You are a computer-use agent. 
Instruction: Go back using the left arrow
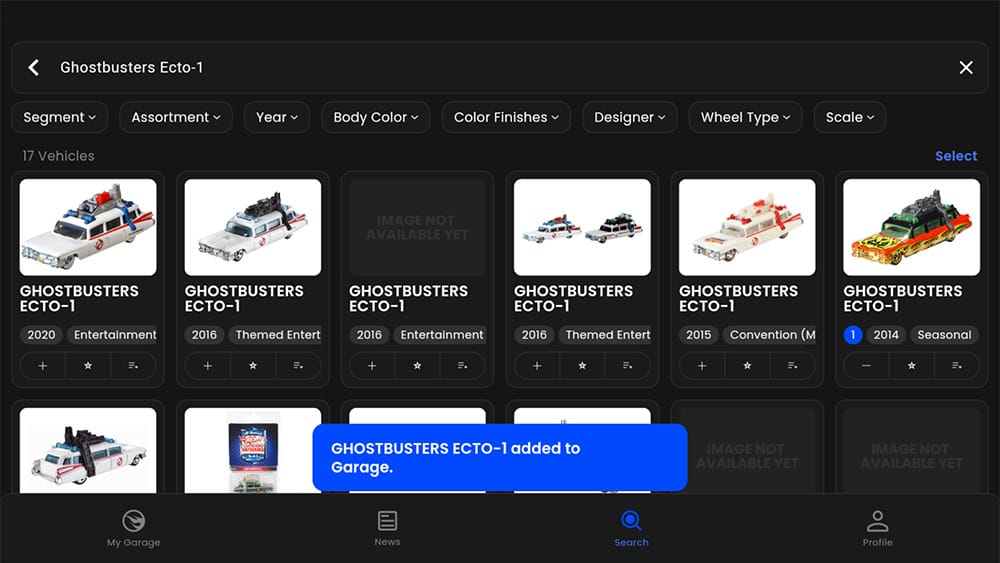click(34, 68)
